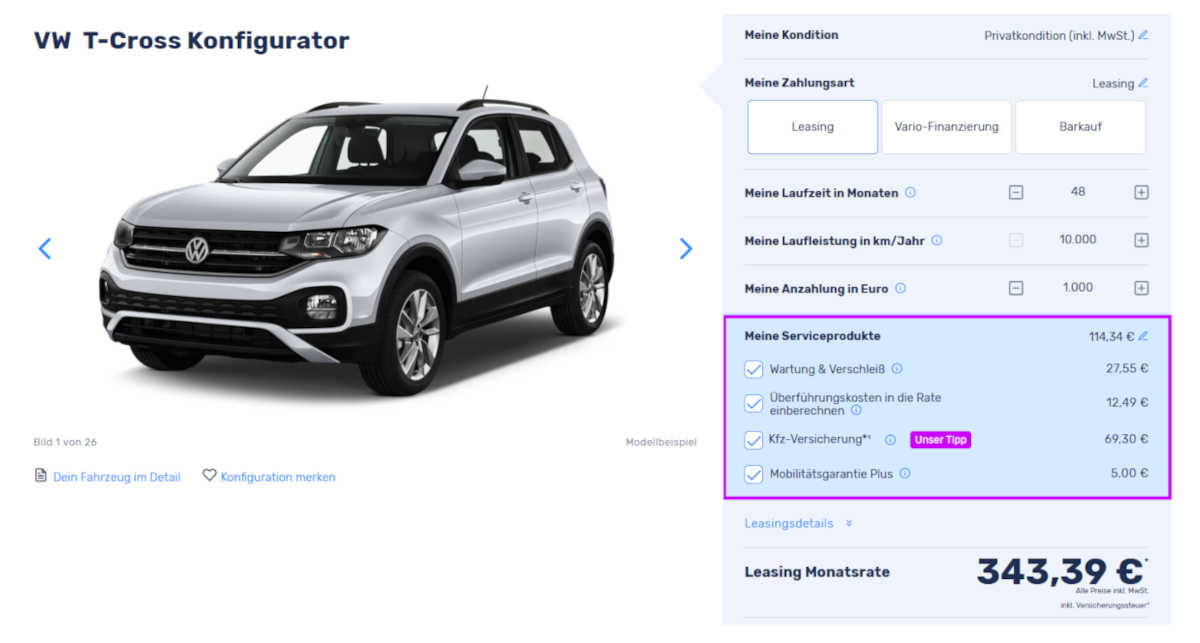Show the next car image arrow

[x=685, y=248]
